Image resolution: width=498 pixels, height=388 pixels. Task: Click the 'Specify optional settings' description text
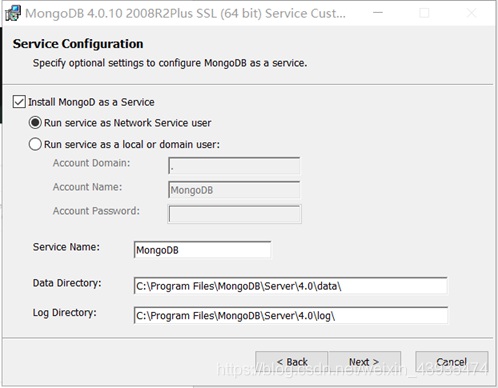pos(170,63)
